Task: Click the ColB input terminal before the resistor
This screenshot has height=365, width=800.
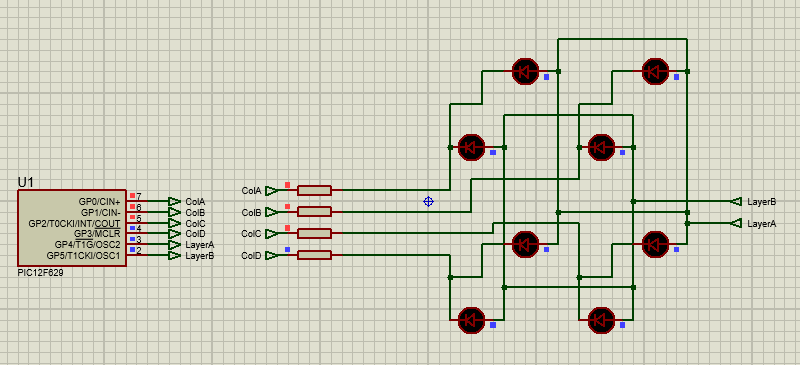Action: [x=272, y=212]
